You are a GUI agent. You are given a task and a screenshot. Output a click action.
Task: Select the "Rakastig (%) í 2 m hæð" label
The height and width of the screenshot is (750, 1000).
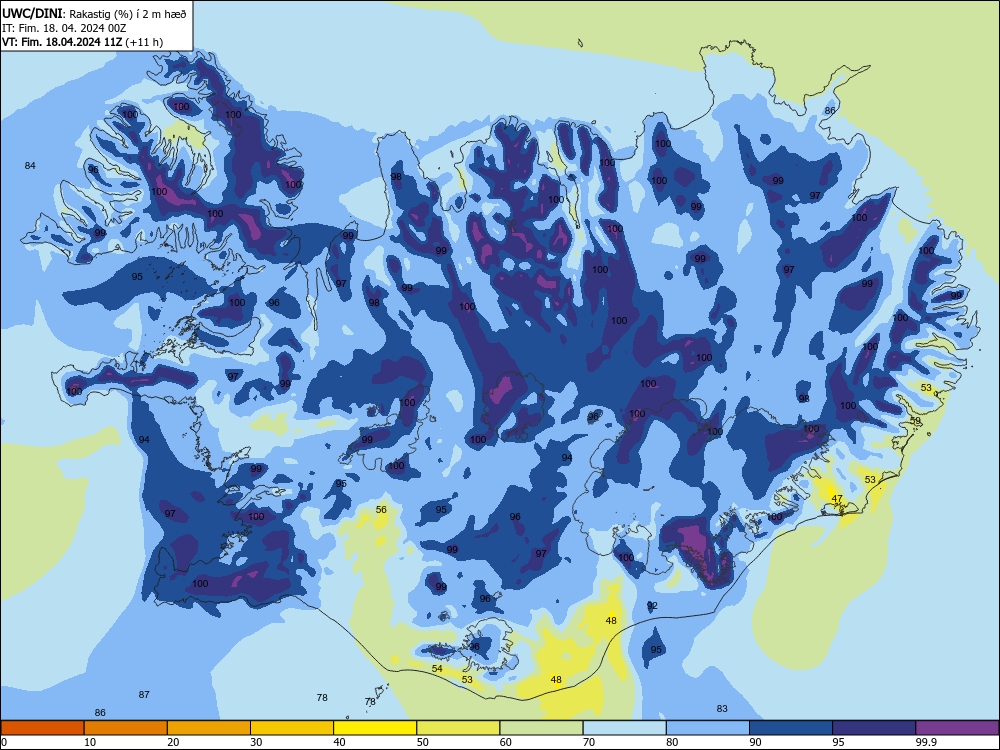click(128, 14)
